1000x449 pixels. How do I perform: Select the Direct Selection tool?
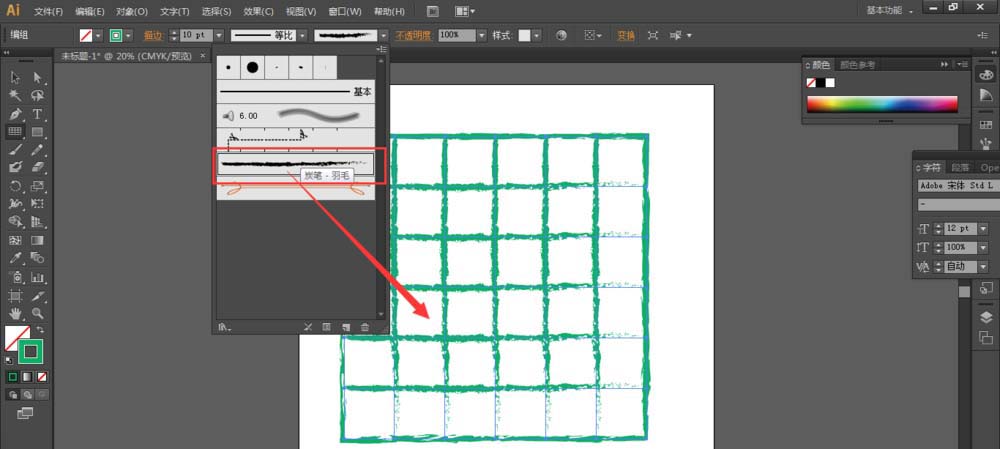(38, 78)
